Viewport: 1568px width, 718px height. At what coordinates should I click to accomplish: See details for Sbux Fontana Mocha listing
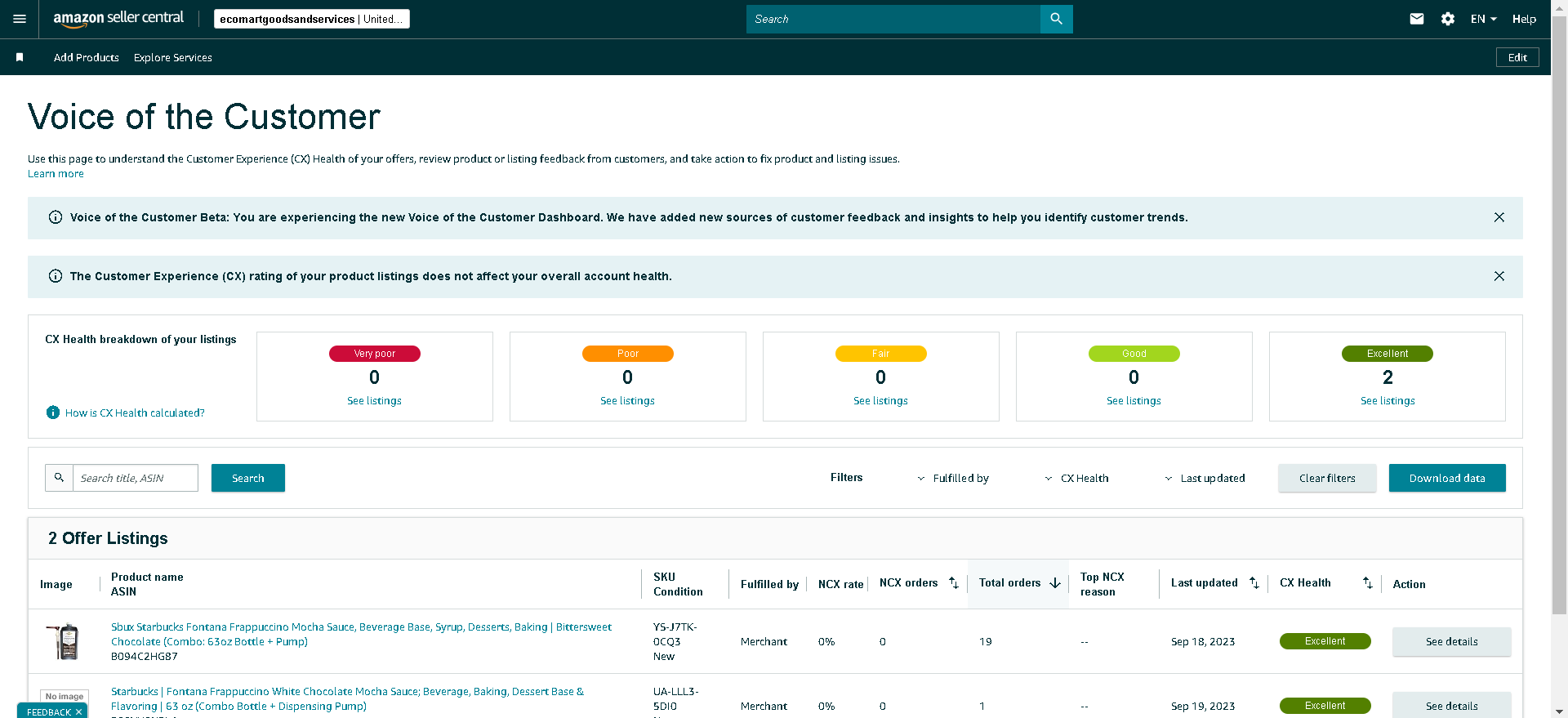pos(1452,641)
